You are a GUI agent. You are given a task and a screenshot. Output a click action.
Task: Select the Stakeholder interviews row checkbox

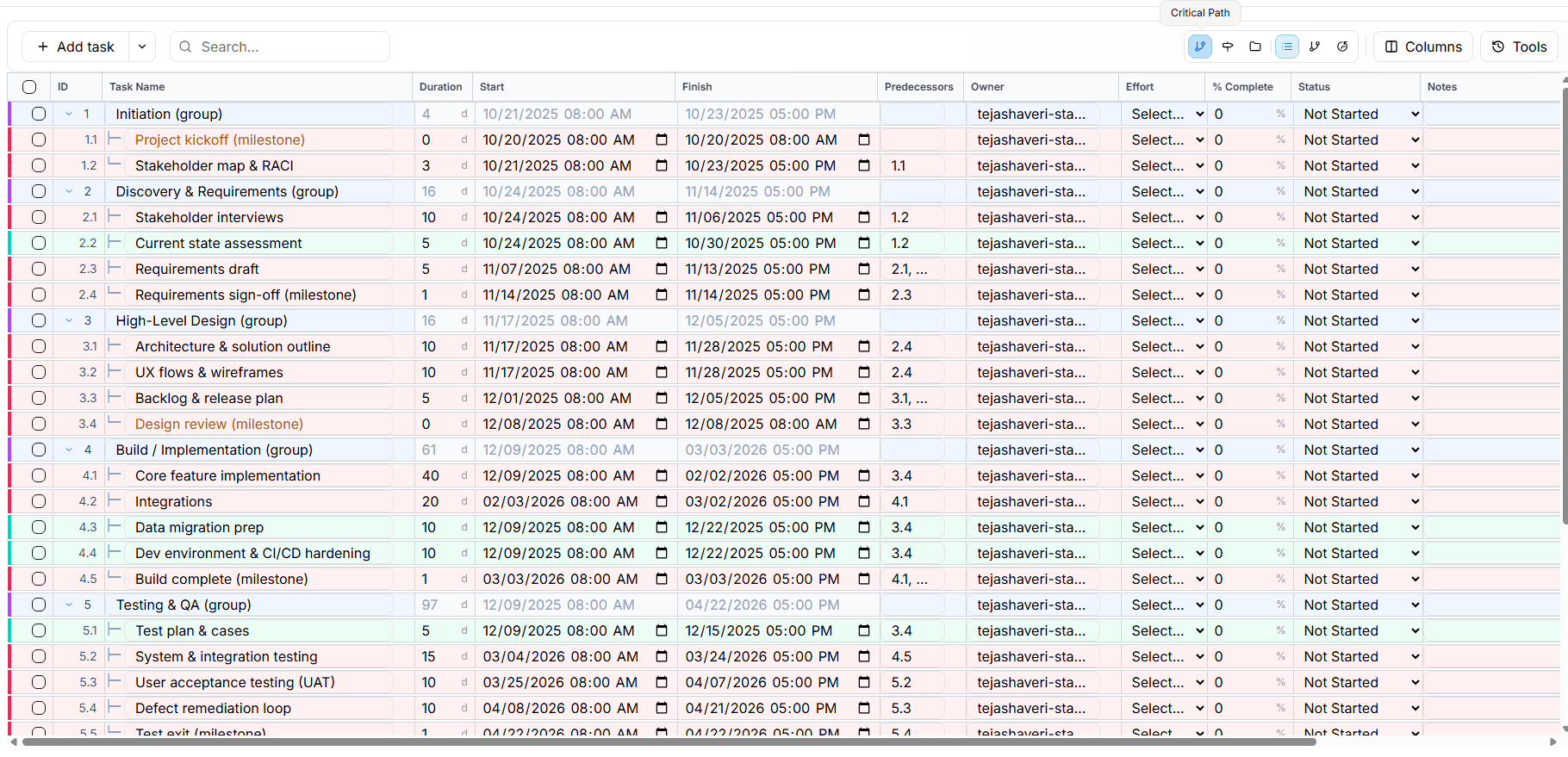pyautogui.click(x=39, y=217)
